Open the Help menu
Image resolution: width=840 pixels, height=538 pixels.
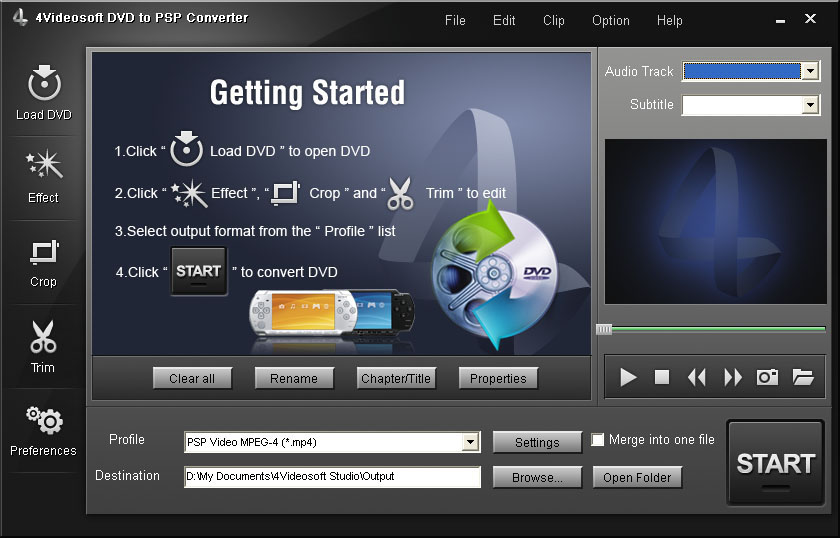[x=670, y=20]
